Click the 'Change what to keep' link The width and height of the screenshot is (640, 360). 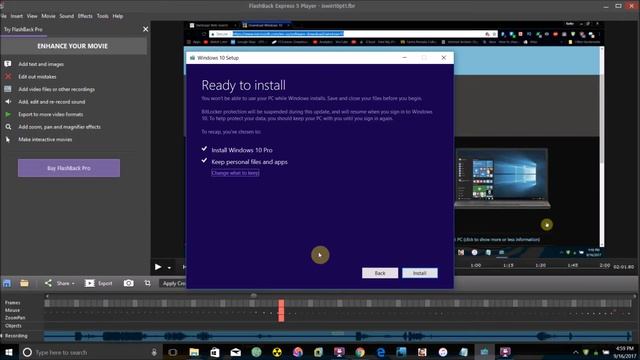pyautogui.click(x=235, y=173)
